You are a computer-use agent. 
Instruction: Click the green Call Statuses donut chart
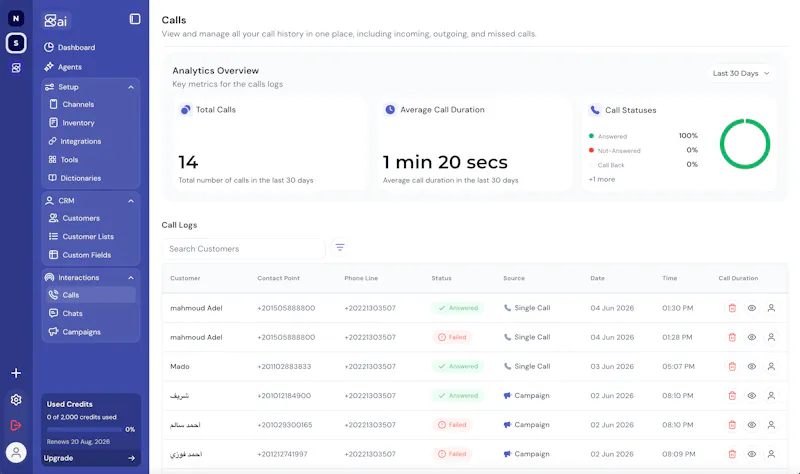[744, 143]
